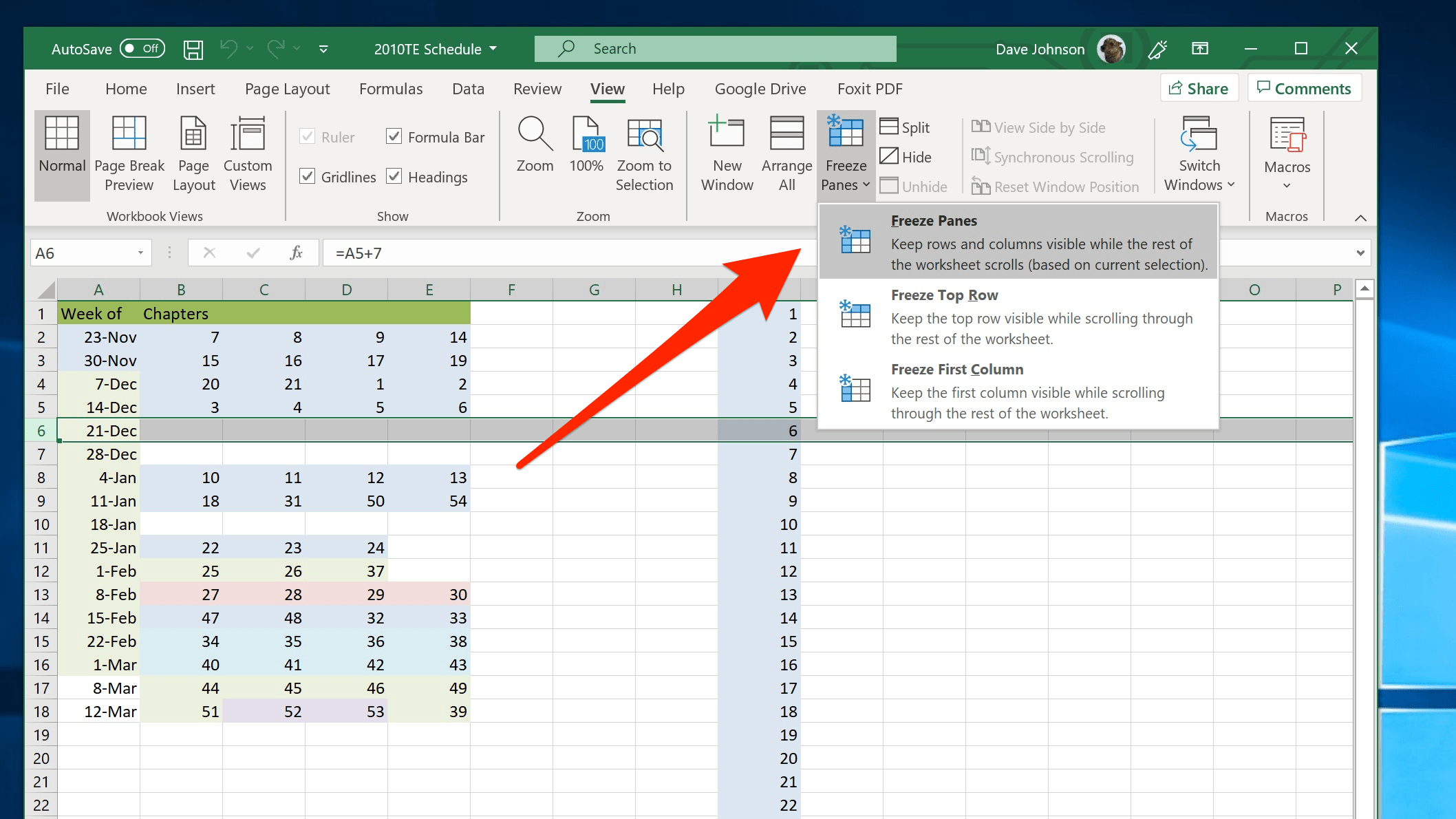Uncheck the Gridlines checkbox
1456x819 pixels.
coord(308,177)
